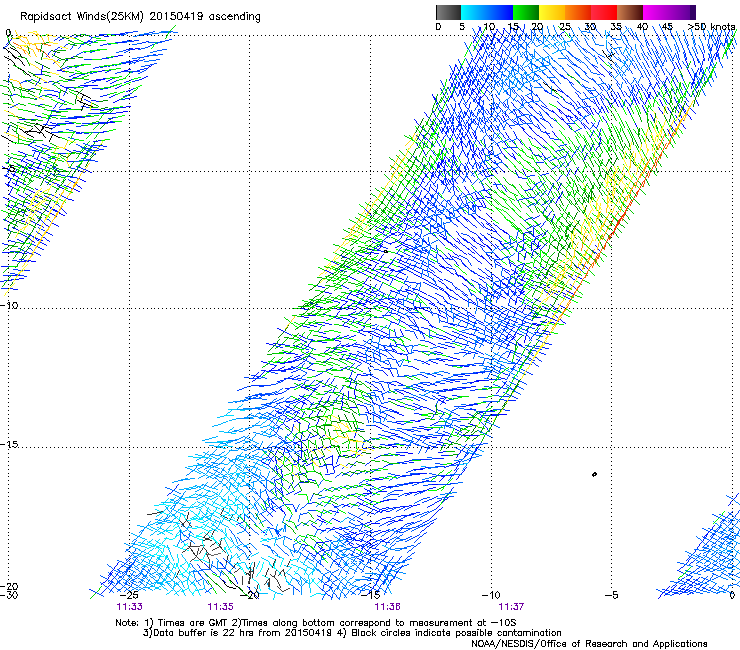Click the black contamination circle below -5 longitude
Screen dimensions: 740x650
tap(594, 474)
